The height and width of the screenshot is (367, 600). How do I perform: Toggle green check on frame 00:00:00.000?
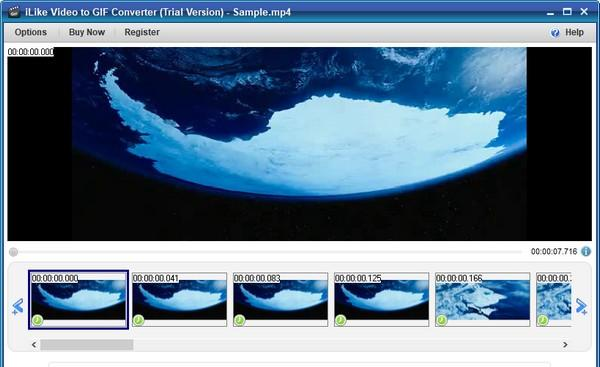(x=38, y=320)
